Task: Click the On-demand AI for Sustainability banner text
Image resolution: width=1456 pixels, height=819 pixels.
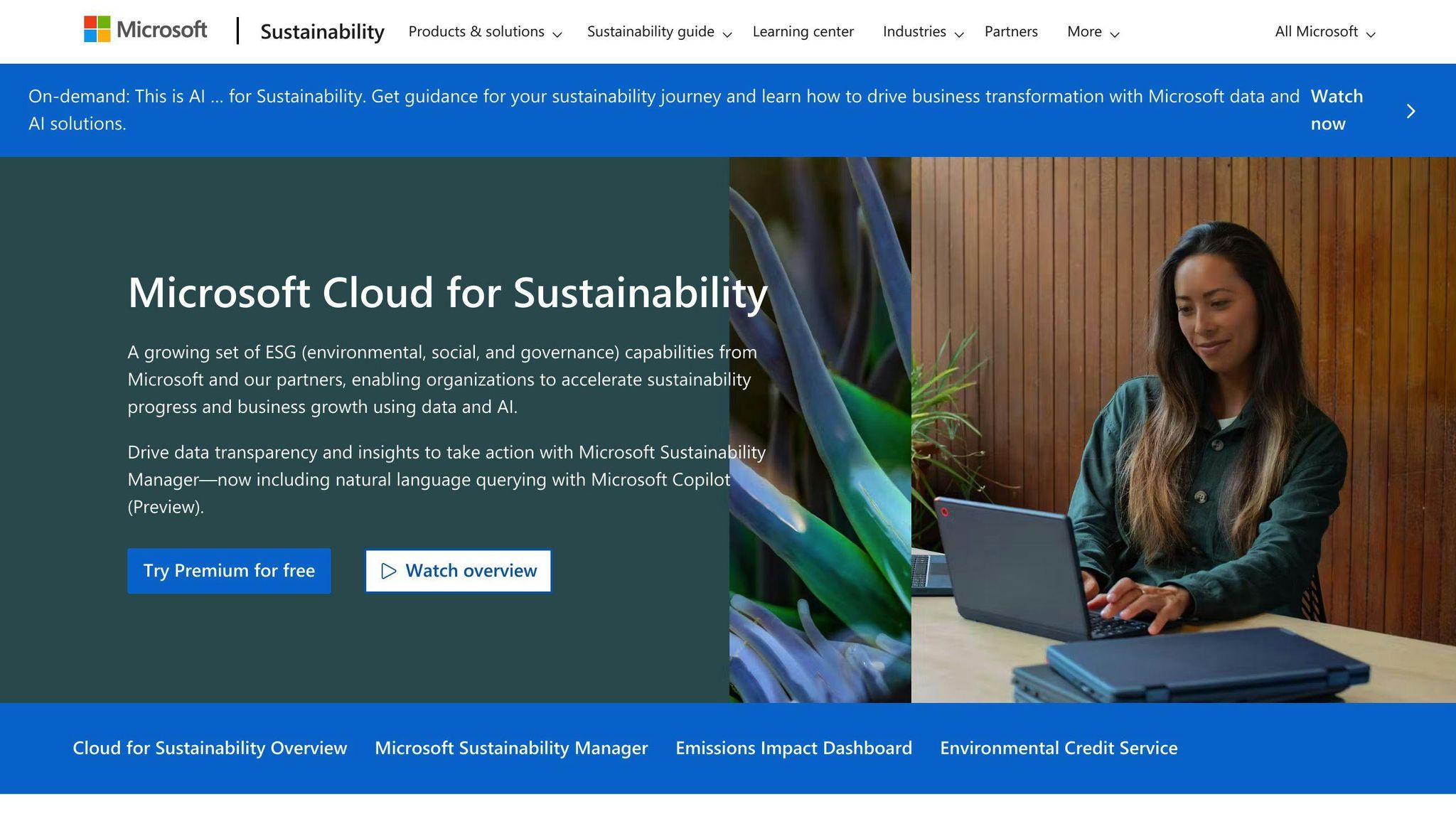Action: pyautogui.click(x=663, y=110)
